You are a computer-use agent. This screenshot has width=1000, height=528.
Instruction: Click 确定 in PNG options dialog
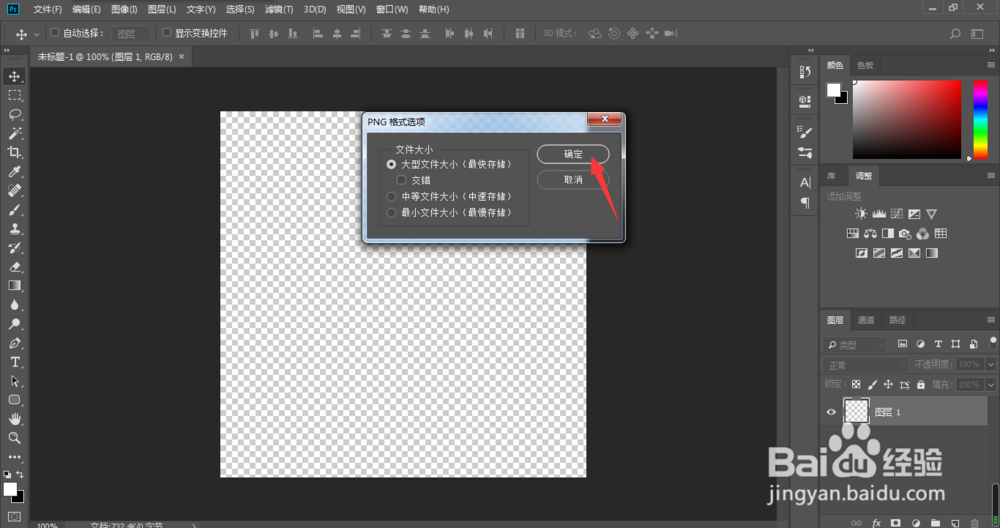[573, 154]
